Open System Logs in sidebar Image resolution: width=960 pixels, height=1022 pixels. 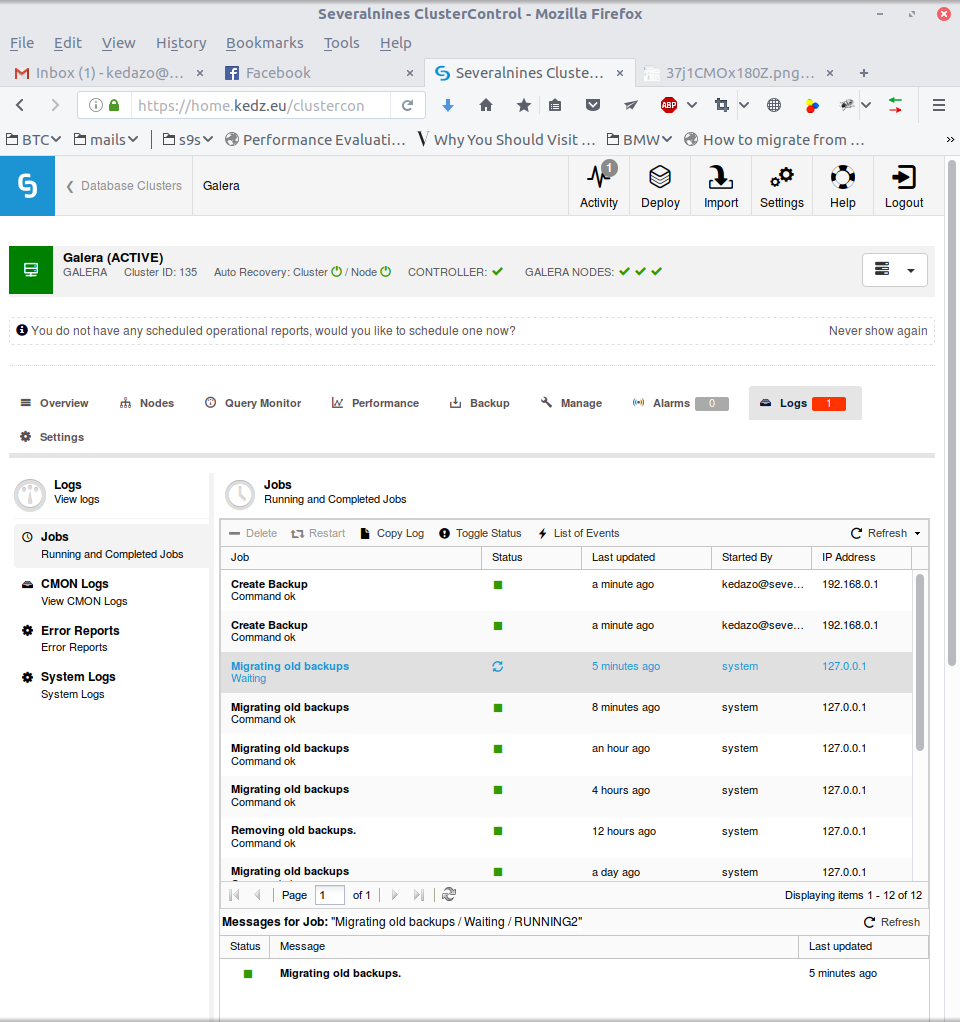(x=111, y=685)
